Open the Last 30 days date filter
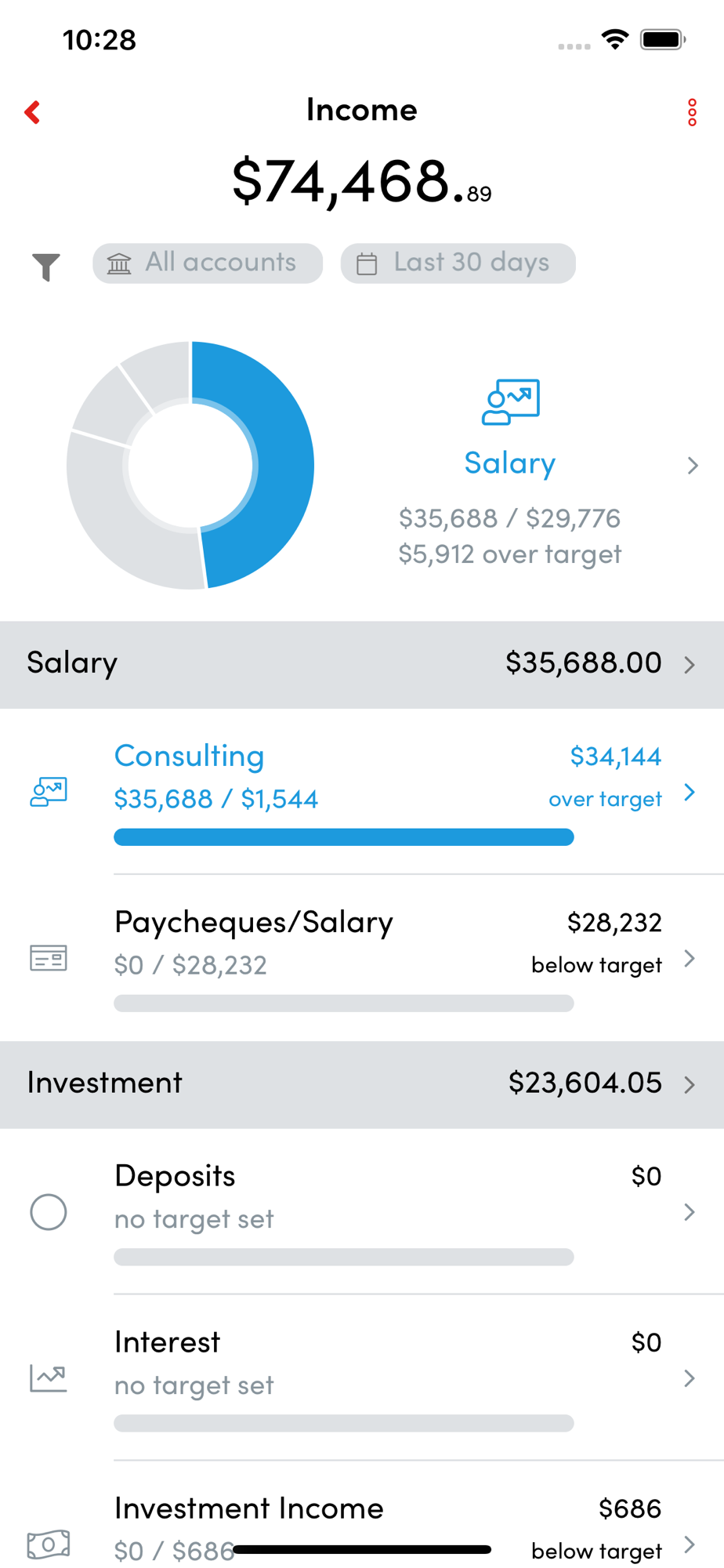 point(458,263)
